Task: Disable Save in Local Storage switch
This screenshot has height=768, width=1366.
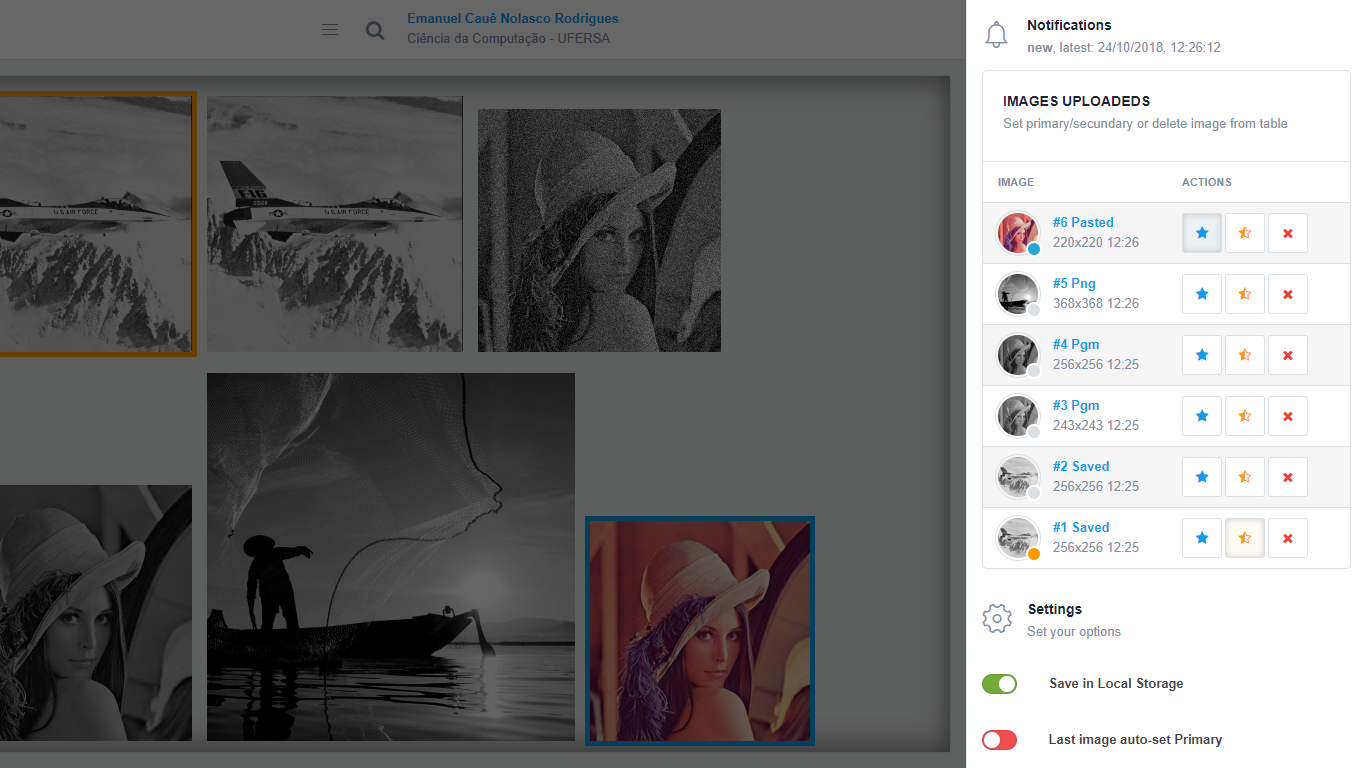Action: 999,684
